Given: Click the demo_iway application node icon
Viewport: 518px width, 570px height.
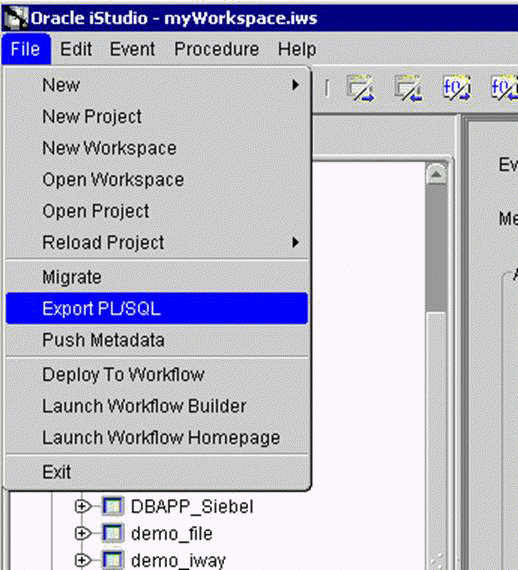Looking at the screenshot, I should click(113, 560).
